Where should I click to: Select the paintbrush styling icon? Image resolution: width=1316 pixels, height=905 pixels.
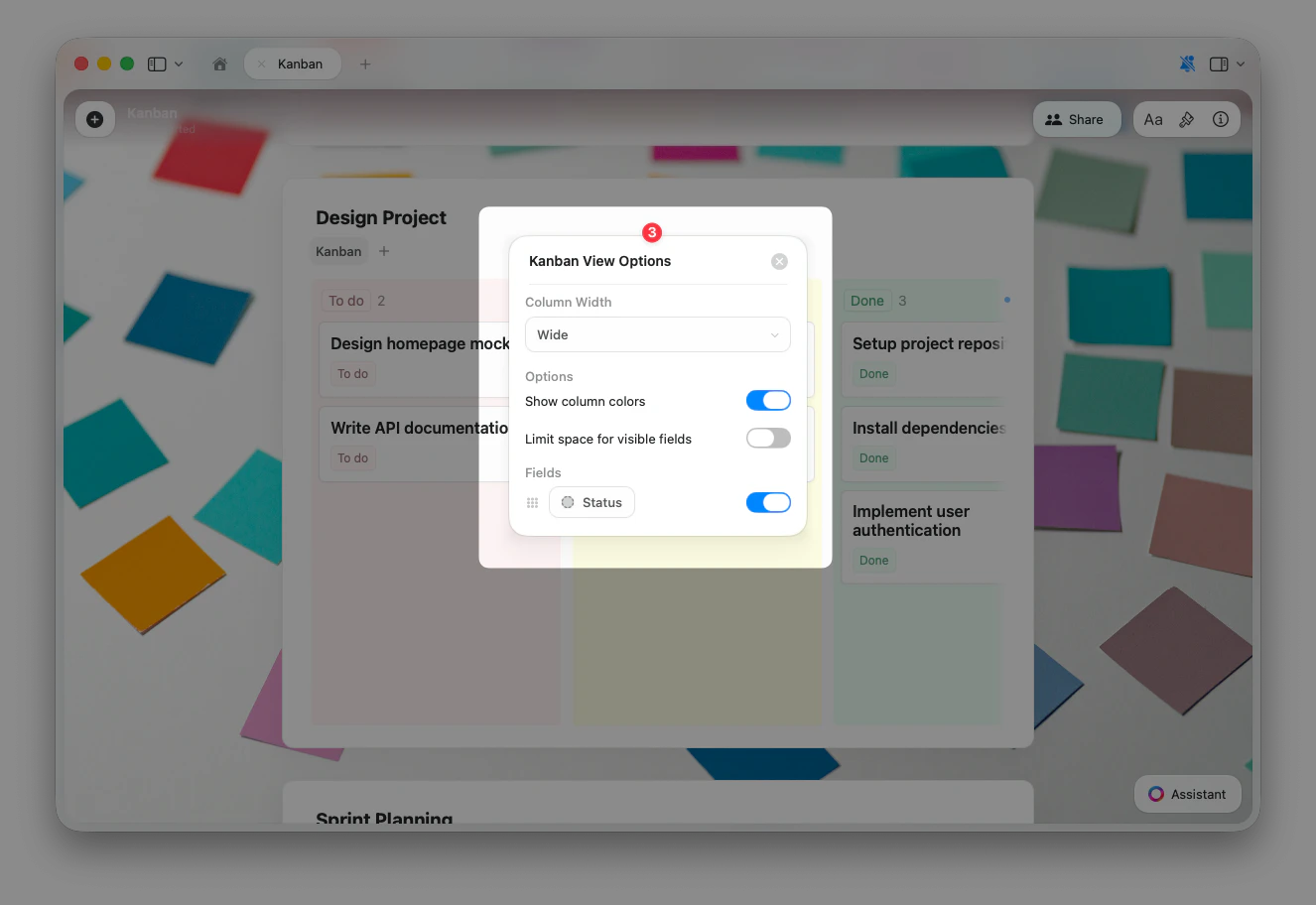tap(1187, 119)
